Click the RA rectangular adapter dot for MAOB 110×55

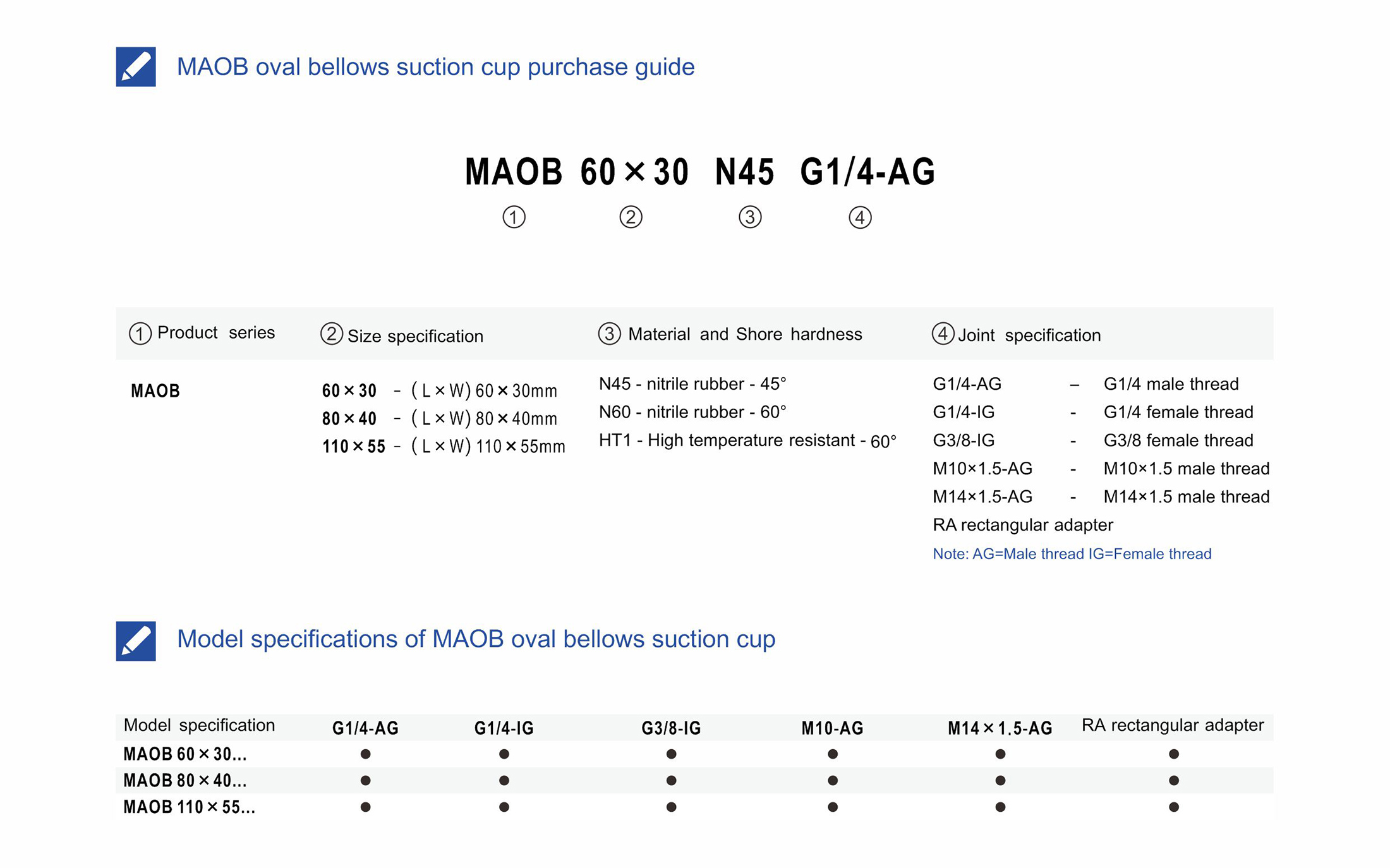(1173, 807)
